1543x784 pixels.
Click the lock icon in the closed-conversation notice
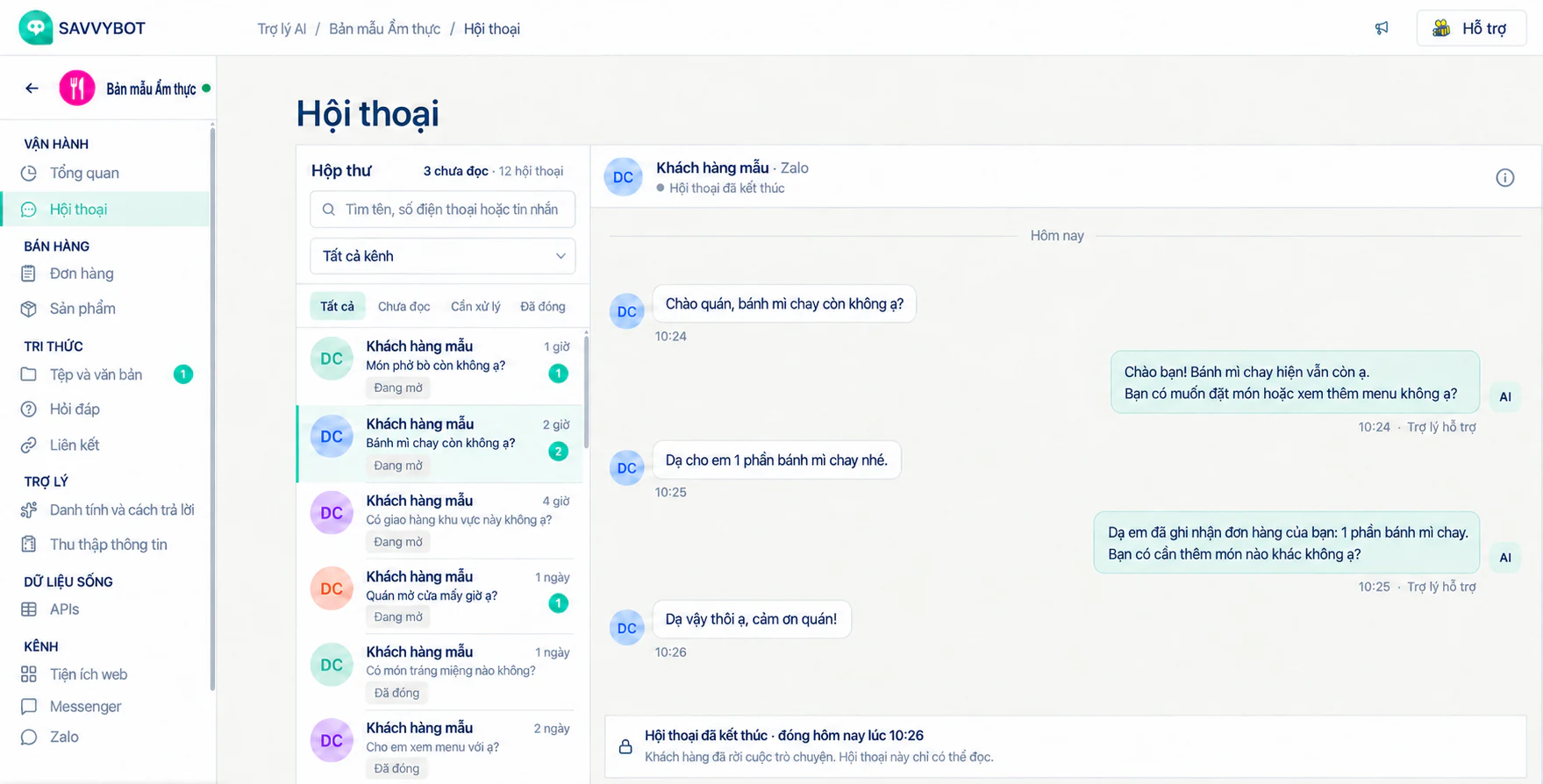click(625, 746)
